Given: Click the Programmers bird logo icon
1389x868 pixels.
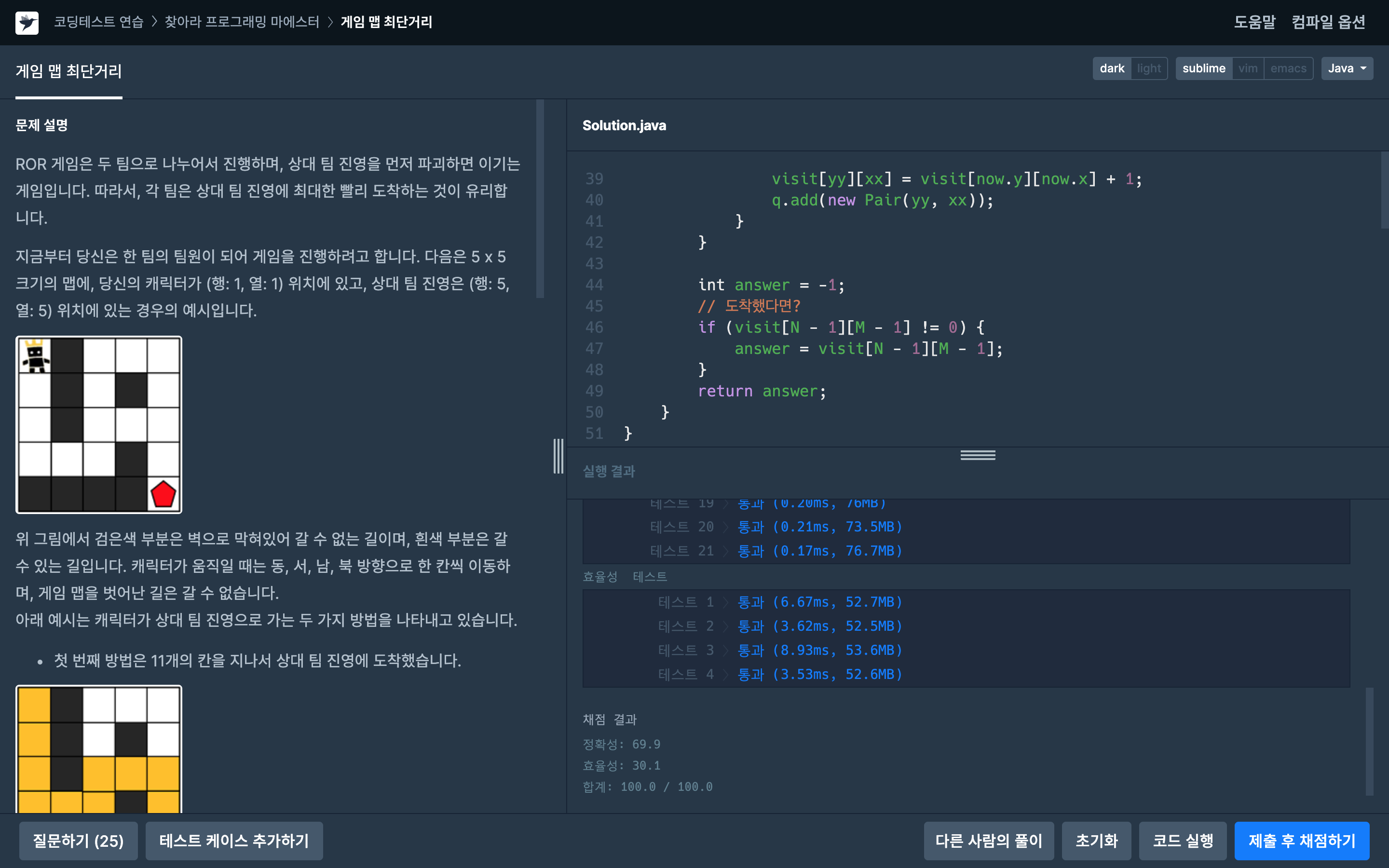Looking at the screenshot, I should (x=27, y=22).
